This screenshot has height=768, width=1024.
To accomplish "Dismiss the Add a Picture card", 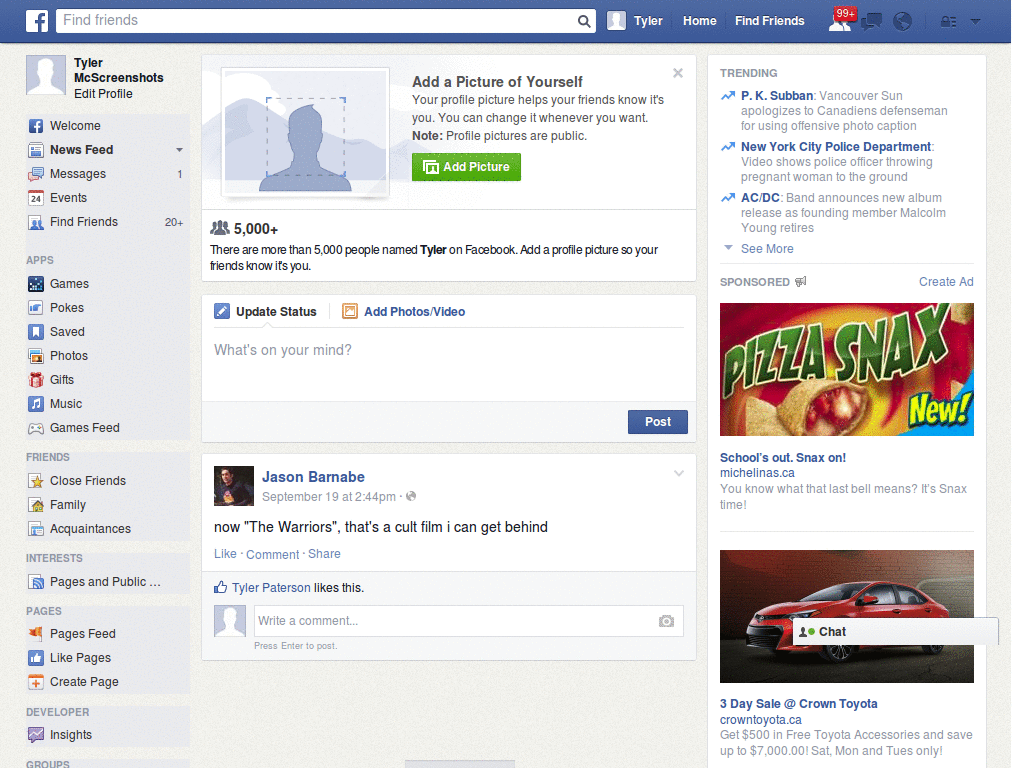I will pyautogui.click(x=678, y=73).
